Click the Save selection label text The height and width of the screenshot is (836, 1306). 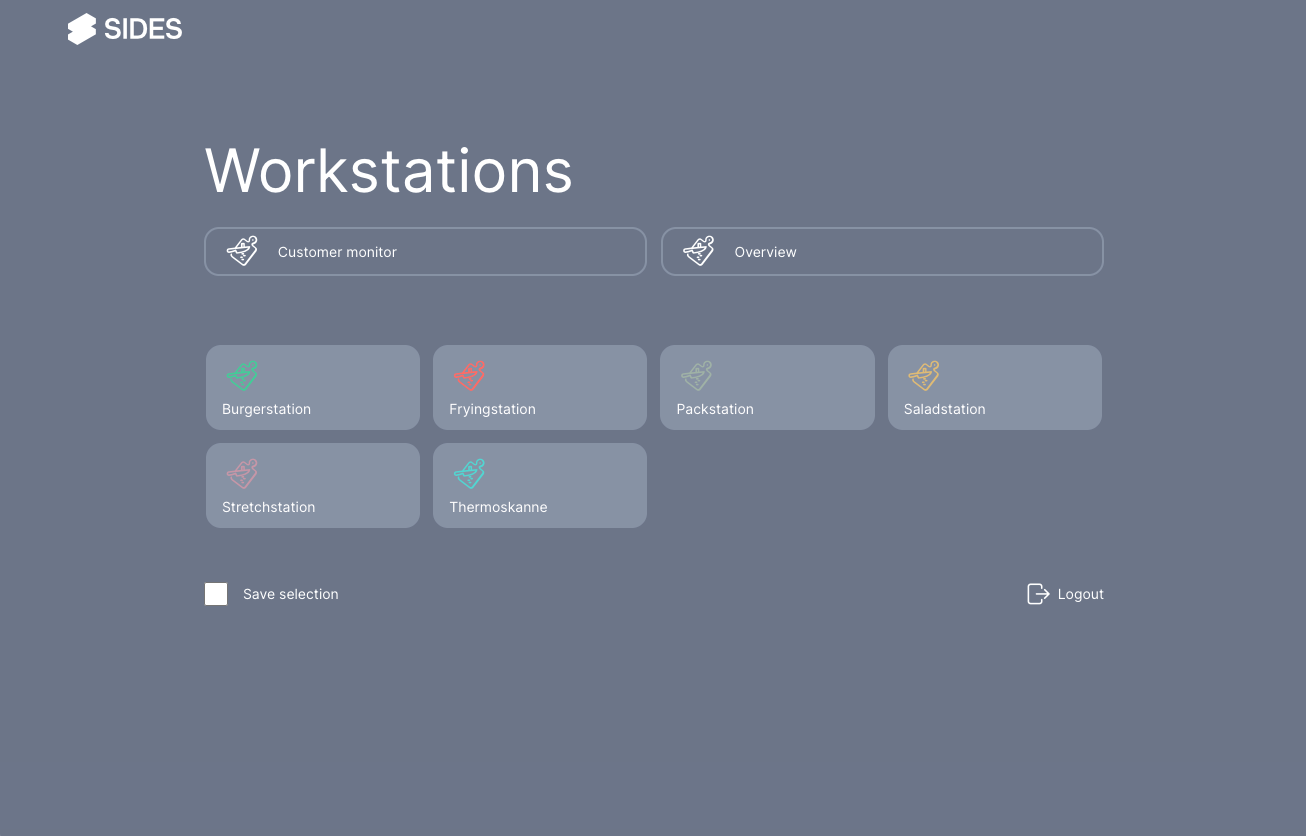tap(290, 594)
